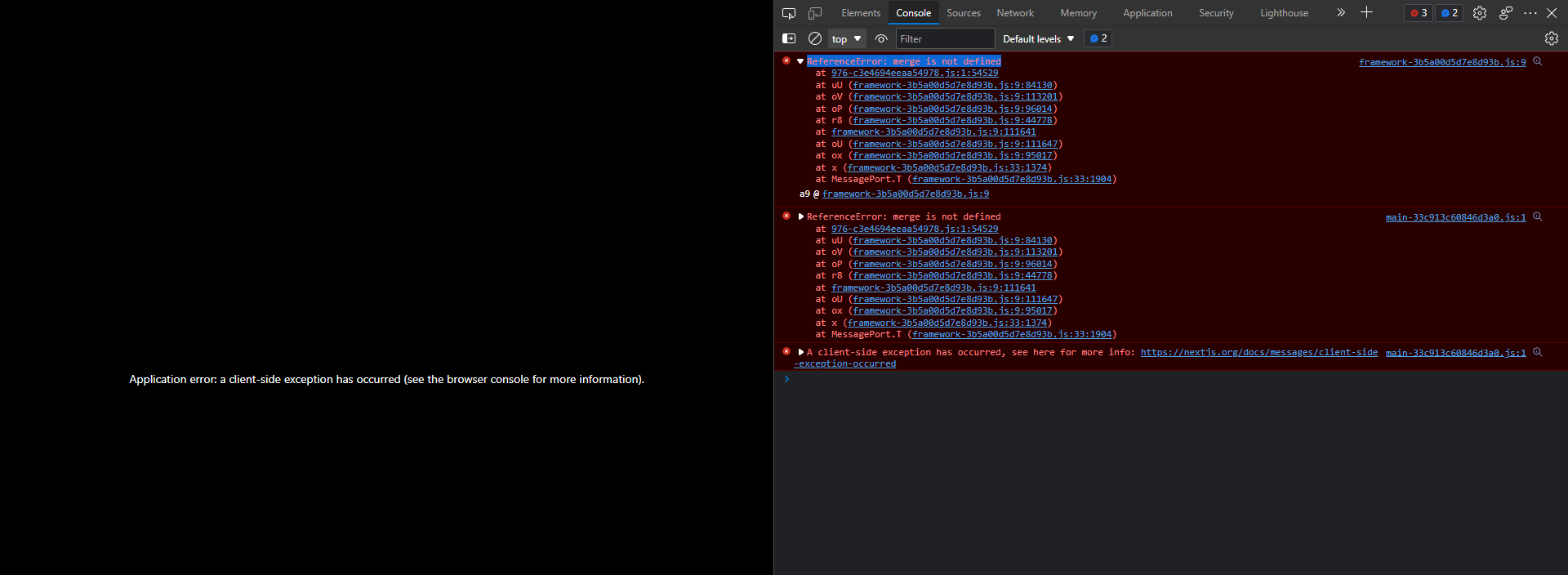
Task: Open the a9 @ framework-3b5a00d5d7e8d93b.js:9 link
Action: coord(906,194)
